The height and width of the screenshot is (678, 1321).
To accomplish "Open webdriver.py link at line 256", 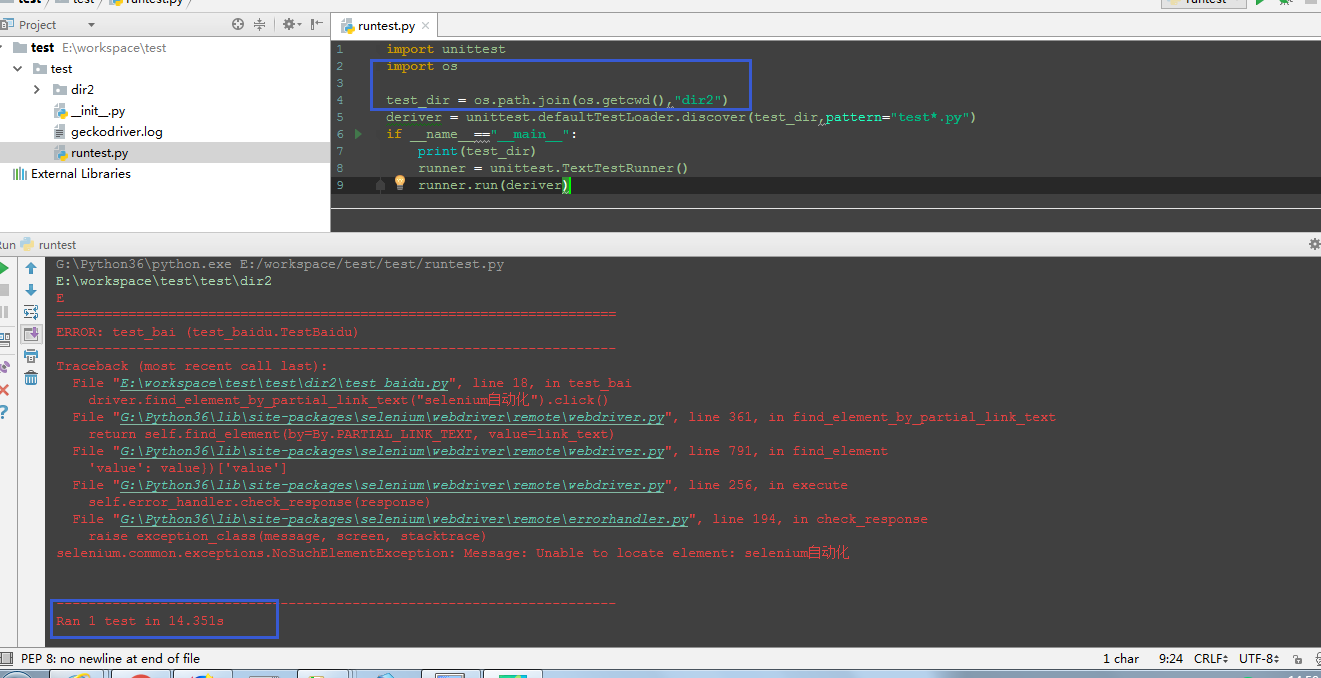I will click(x=392, y=485).
